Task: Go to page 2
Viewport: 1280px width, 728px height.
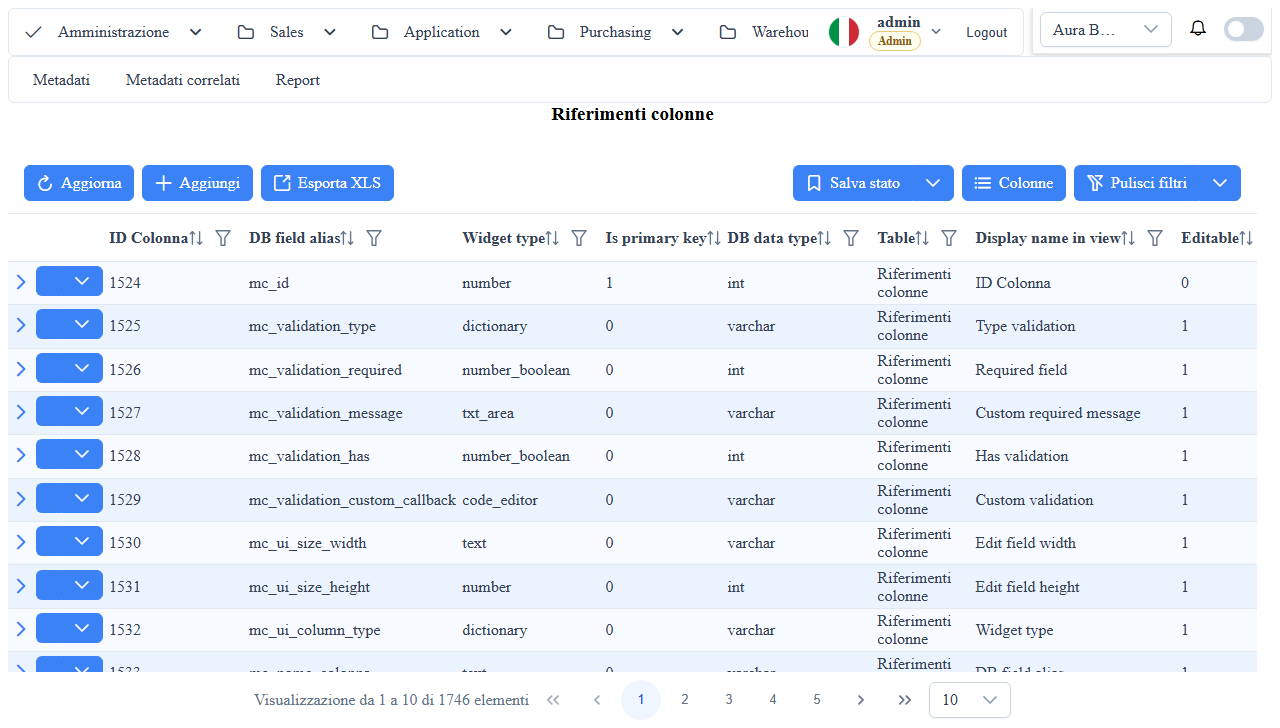Action: (685, 700)
